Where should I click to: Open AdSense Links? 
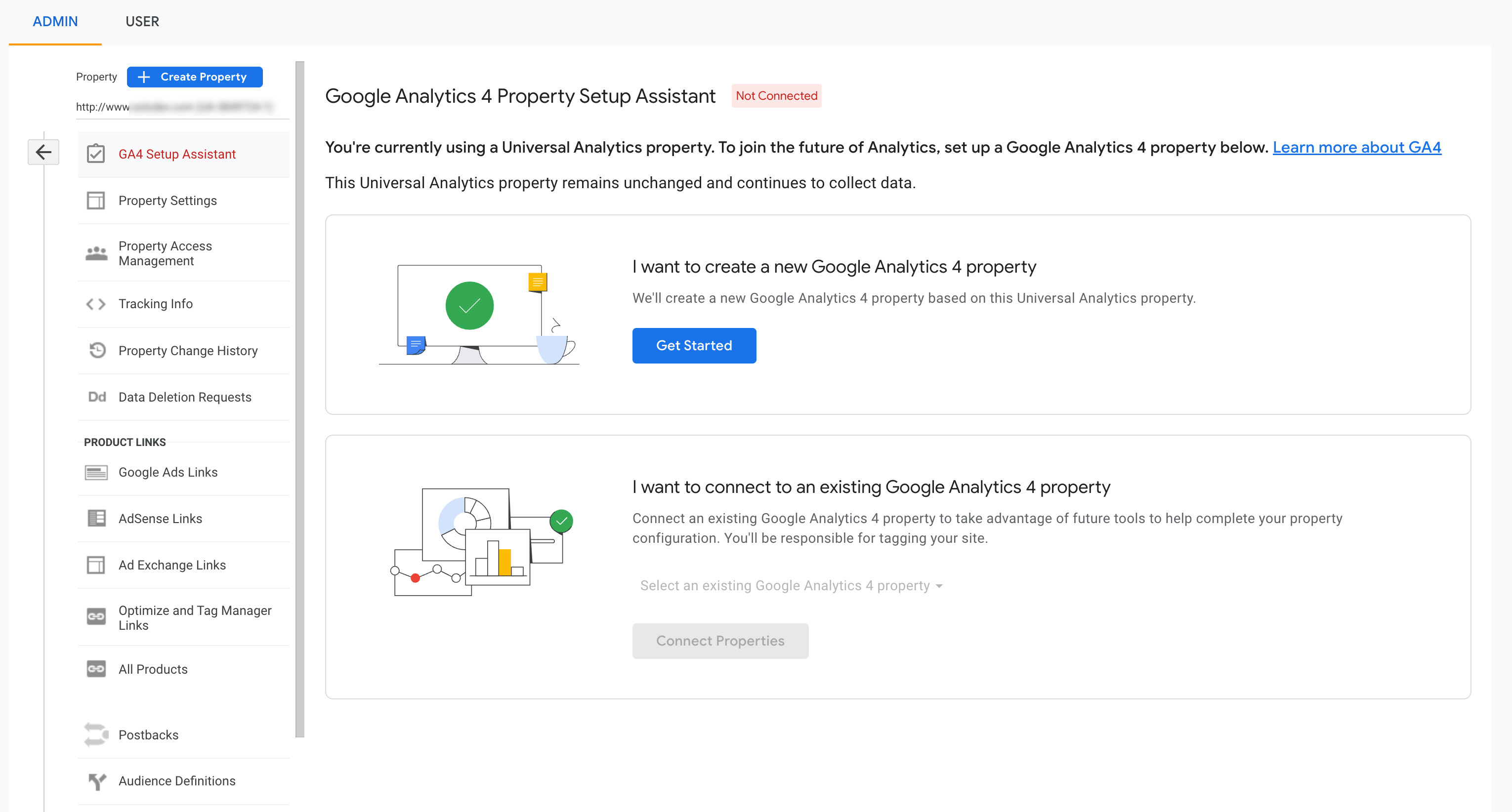pos(184,519)
